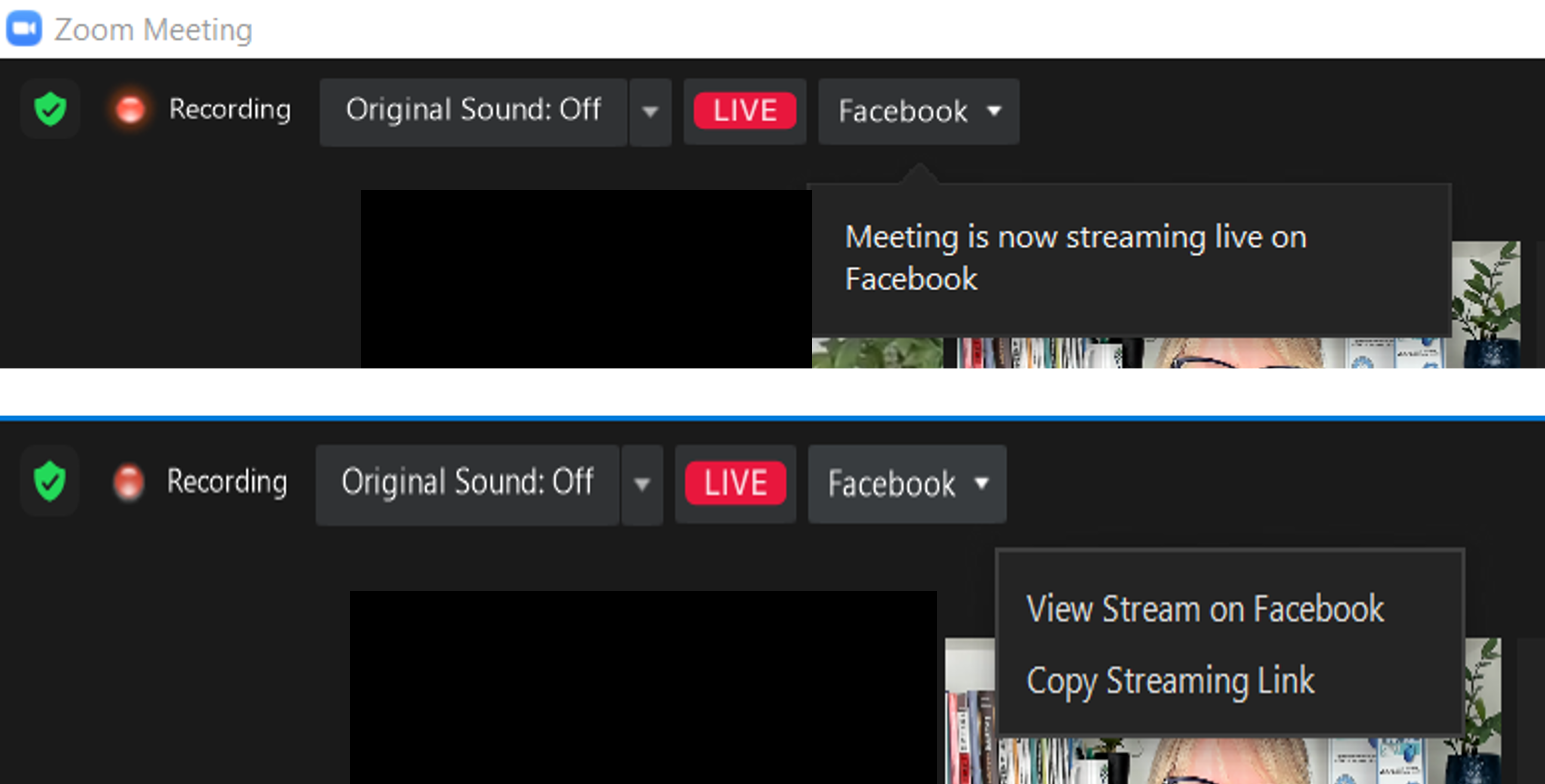The width and height of the screenshot is (1545, 784).
Task: Click the black video tile in lower screenshot
Action: [x=643, y=688]
